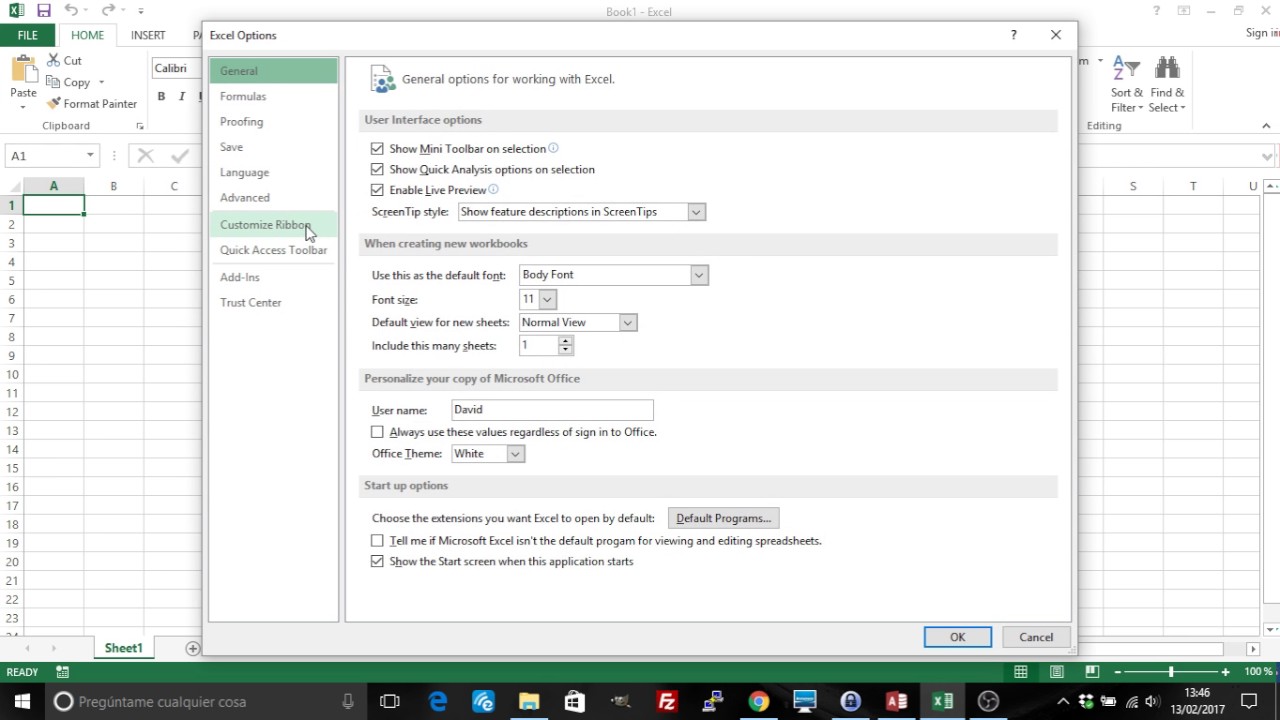The width and height of the screenshot is (1280, 720).
Task: Click info icon beside Enable Live Preview
Action: [493, 189]
